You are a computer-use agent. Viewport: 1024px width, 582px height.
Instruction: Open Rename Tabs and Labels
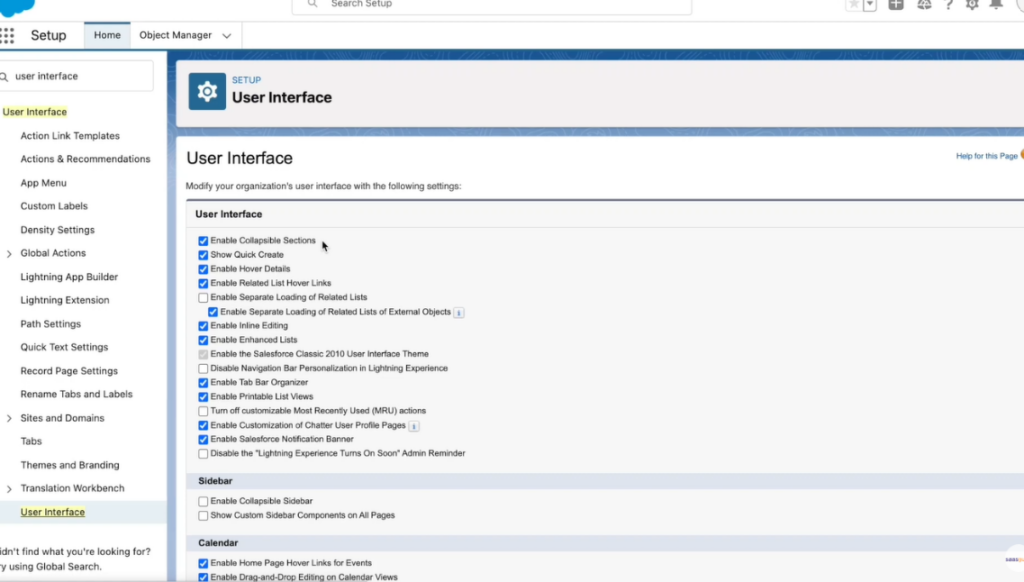76,395
